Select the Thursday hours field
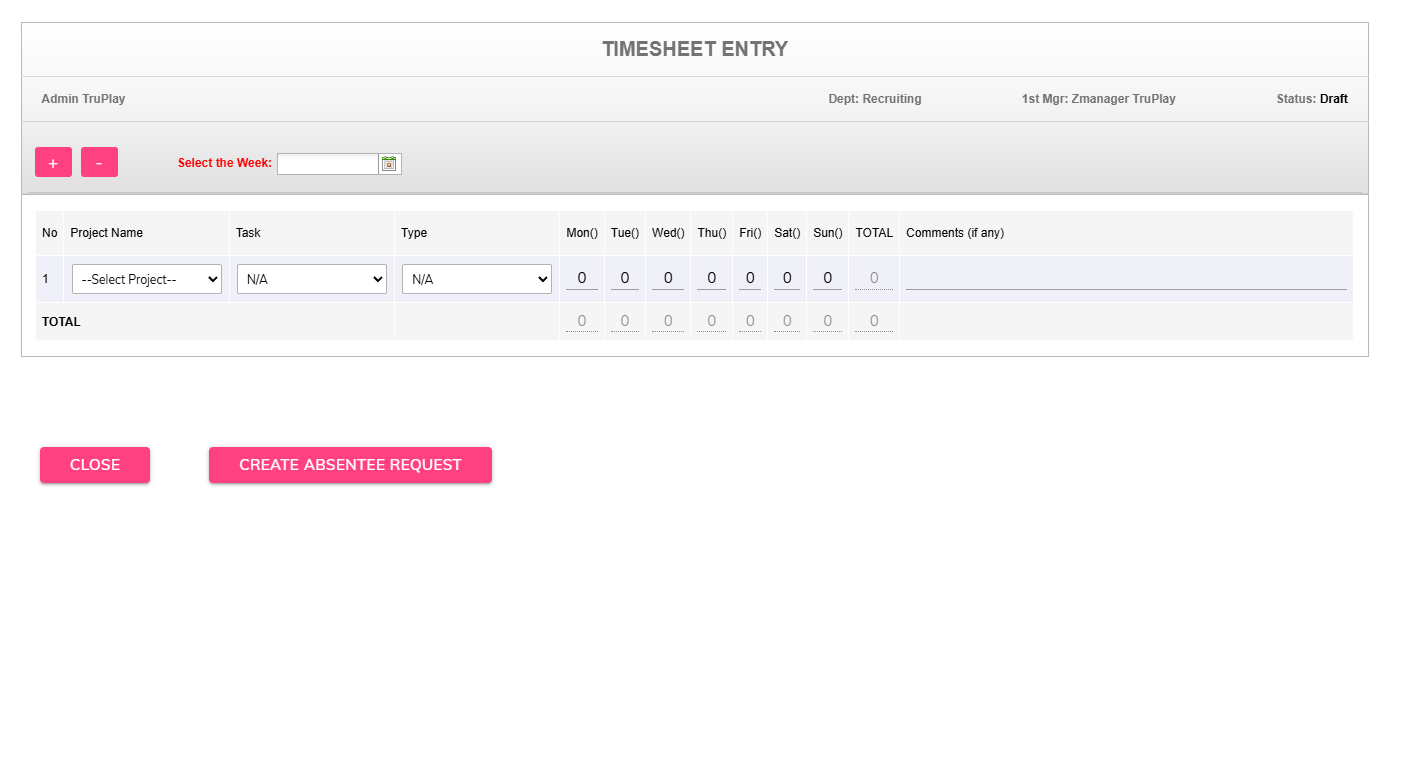 (711, 278)
